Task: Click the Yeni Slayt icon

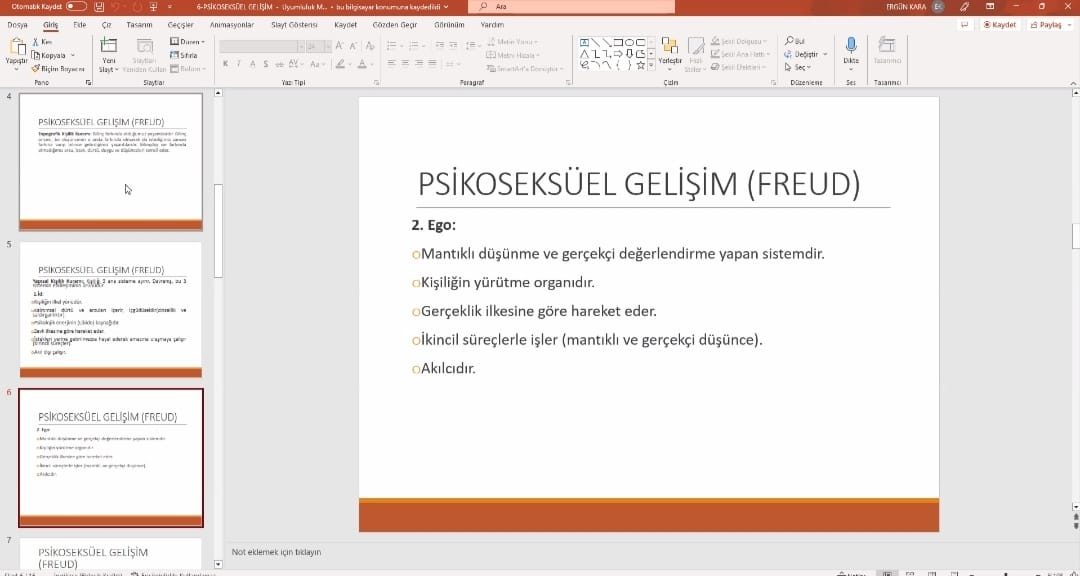Action: pos(109,46)
